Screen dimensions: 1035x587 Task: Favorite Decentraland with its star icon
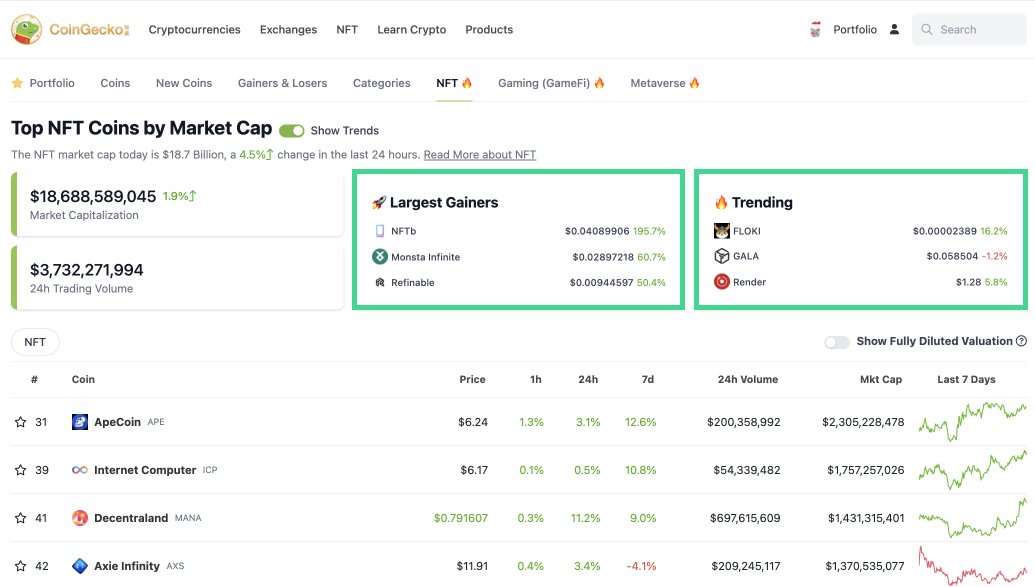pyautogui.click(x=20, y=518)
